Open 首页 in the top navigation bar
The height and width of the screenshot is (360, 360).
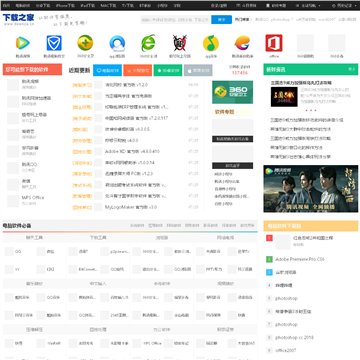pyautogui.click(x=6, y=6)
